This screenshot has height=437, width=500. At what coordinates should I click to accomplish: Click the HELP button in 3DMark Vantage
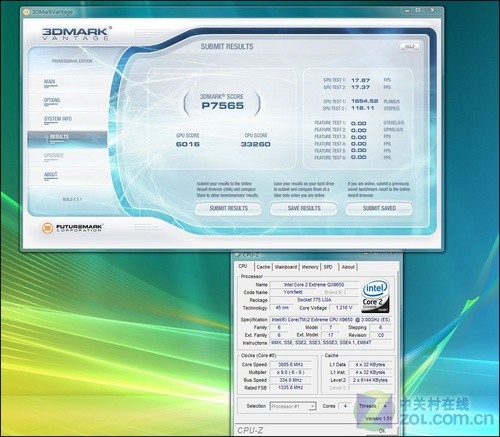(409, 46)
